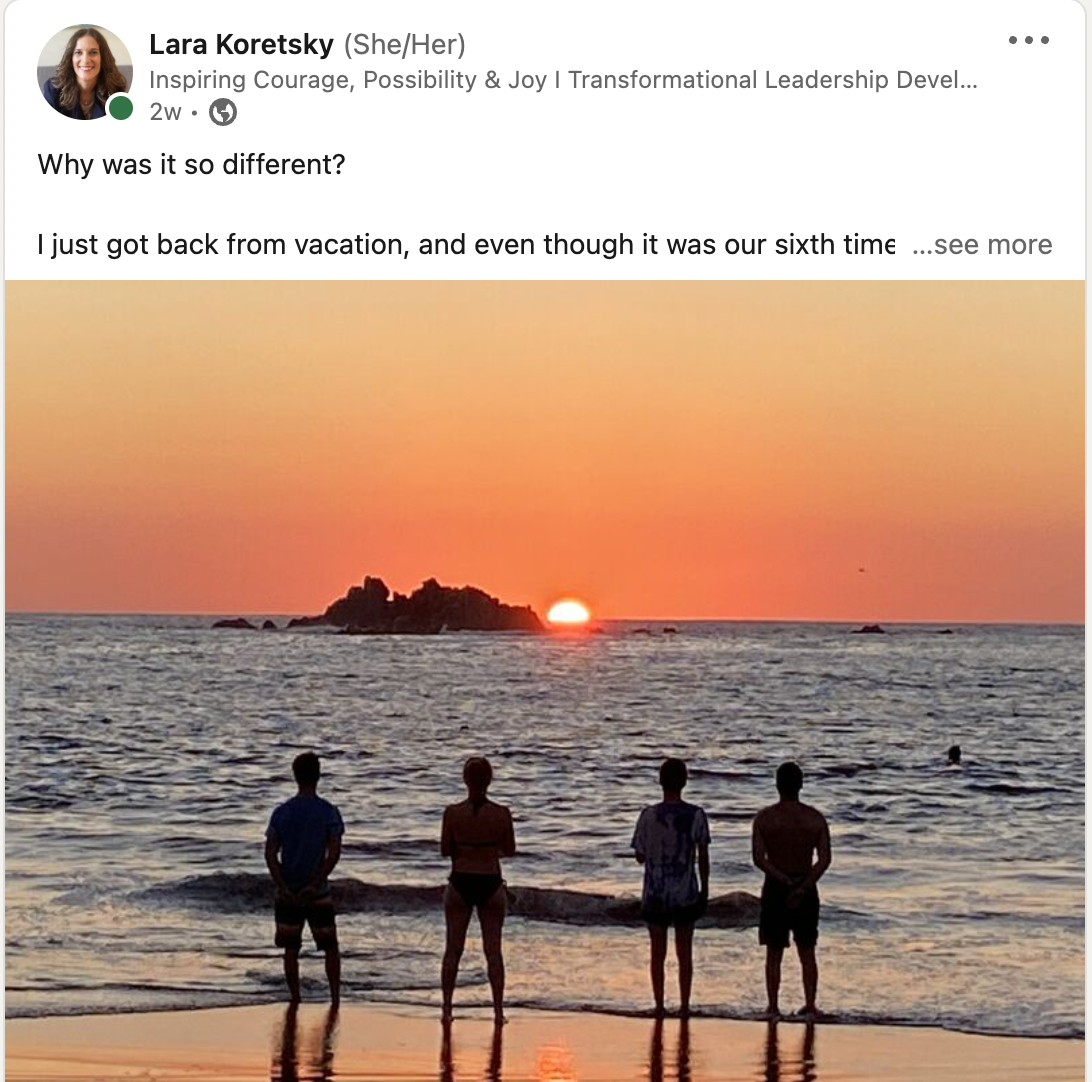The image size is (1092, 1082).
Task: Click the small bird in the orange sky
Action: click(x=862, y=570)
